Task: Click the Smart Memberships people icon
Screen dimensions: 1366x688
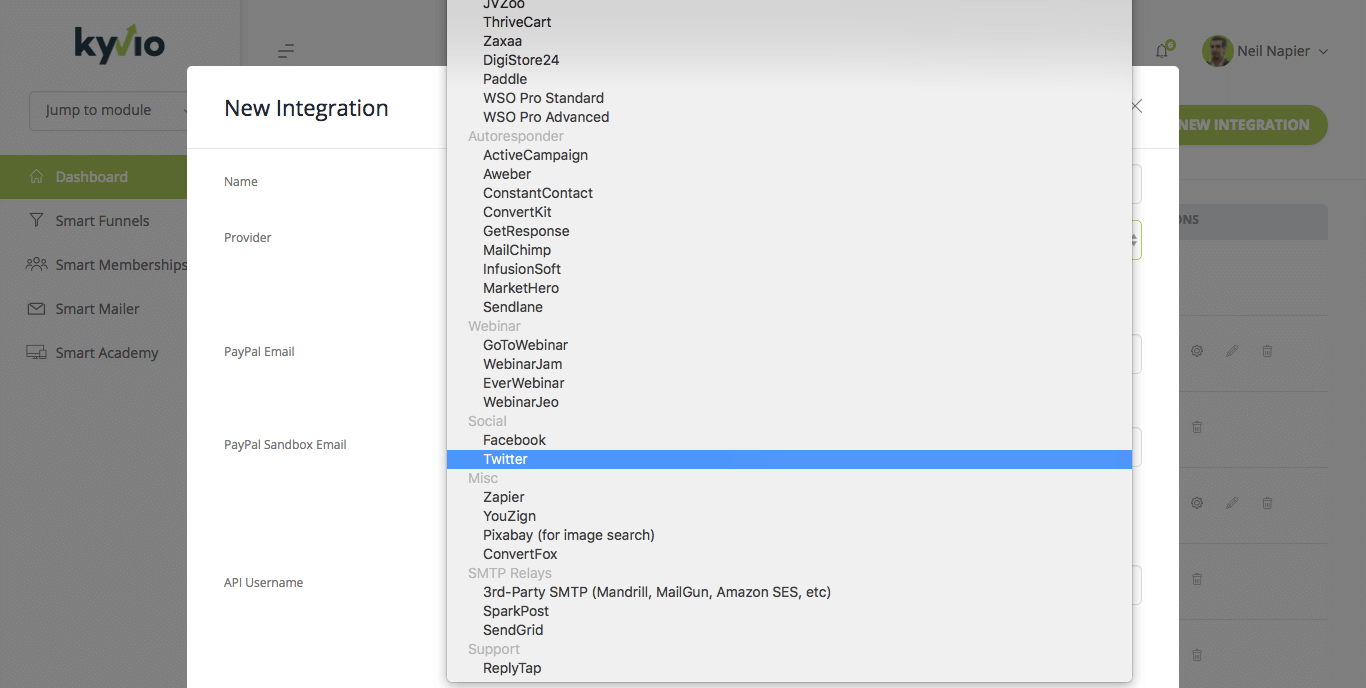Action: (37, 265)
